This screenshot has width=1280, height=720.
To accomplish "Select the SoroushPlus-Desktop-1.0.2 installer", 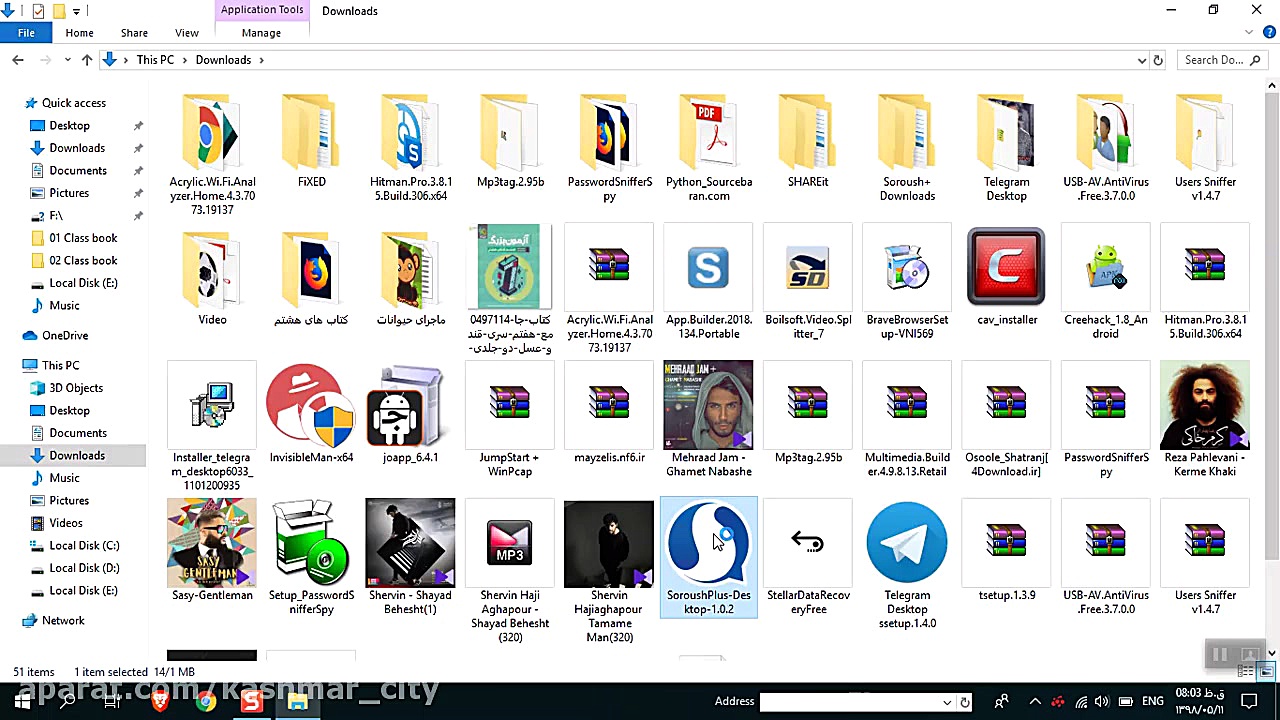I will coord(709,559).
